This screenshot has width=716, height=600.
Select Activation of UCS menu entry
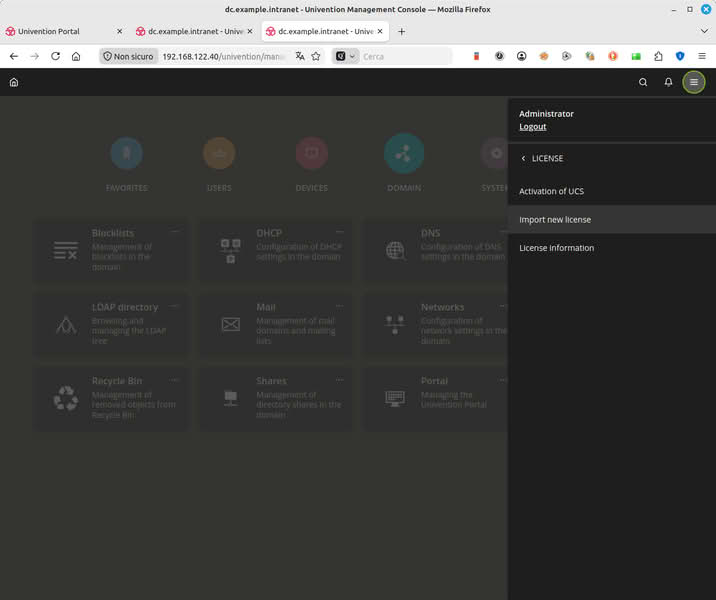pyautogui.click(x=612, y=191)
